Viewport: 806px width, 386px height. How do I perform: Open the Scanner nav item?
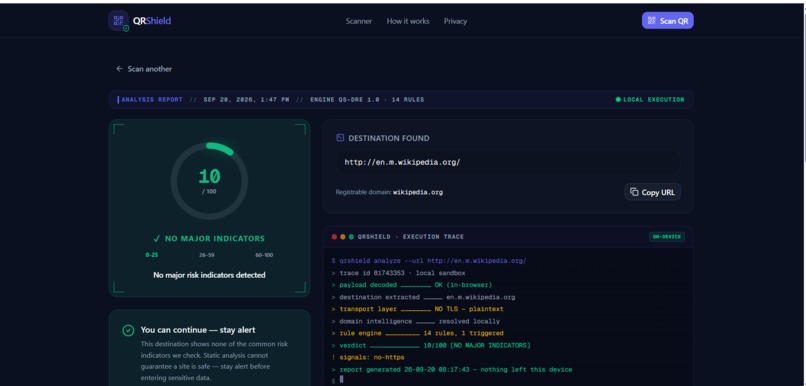click(x=359, y=21)
